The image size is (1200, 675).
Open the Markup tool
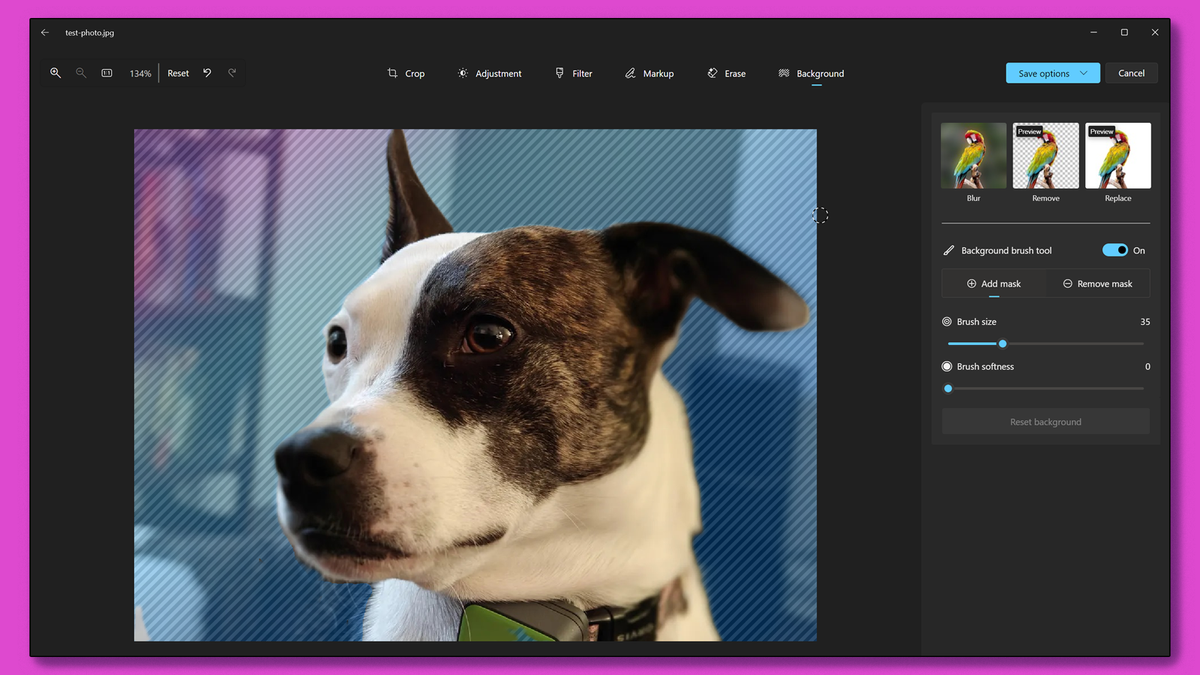pyautogui.click(x=649, y=73)
